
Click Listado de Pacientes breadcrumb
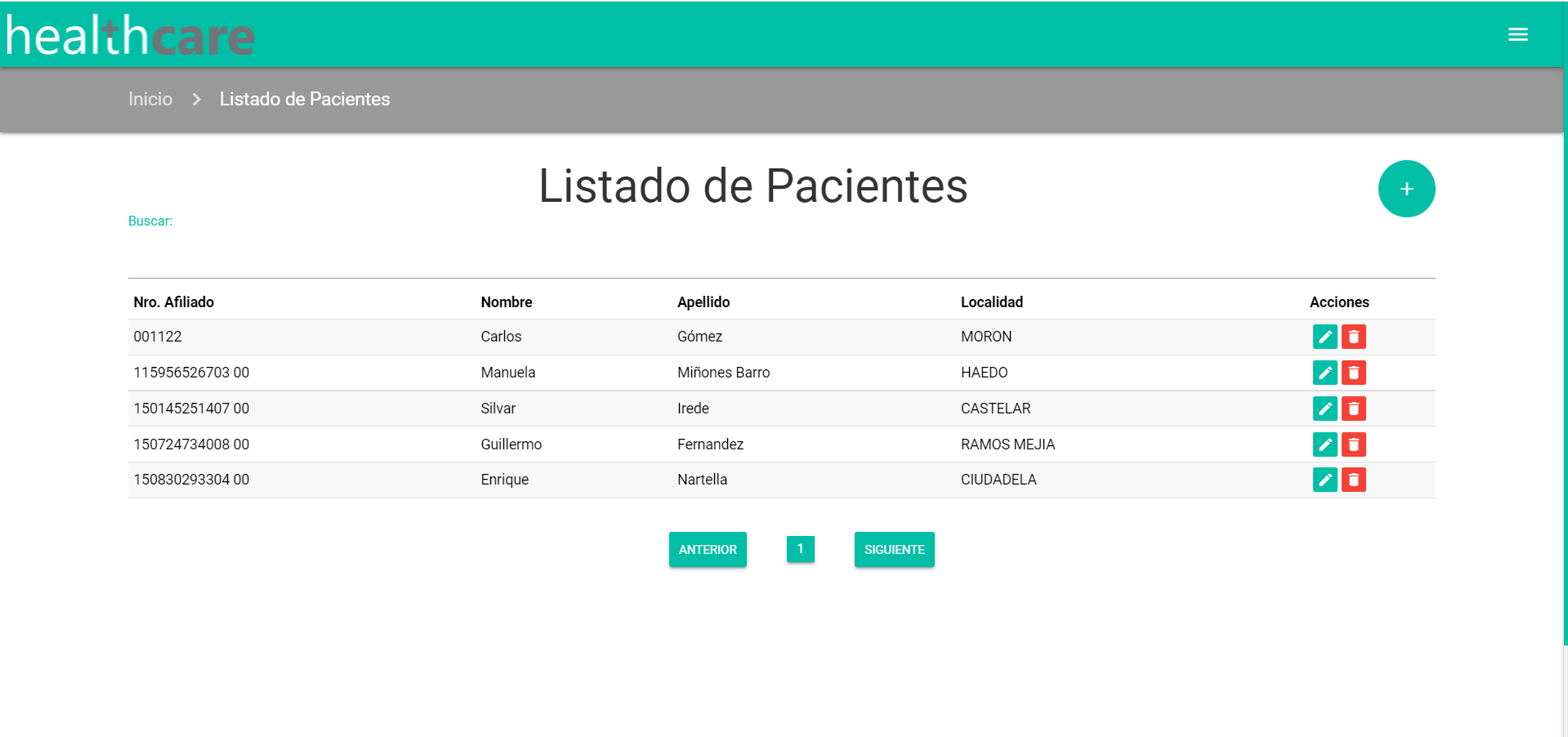[x=305, y=99]
